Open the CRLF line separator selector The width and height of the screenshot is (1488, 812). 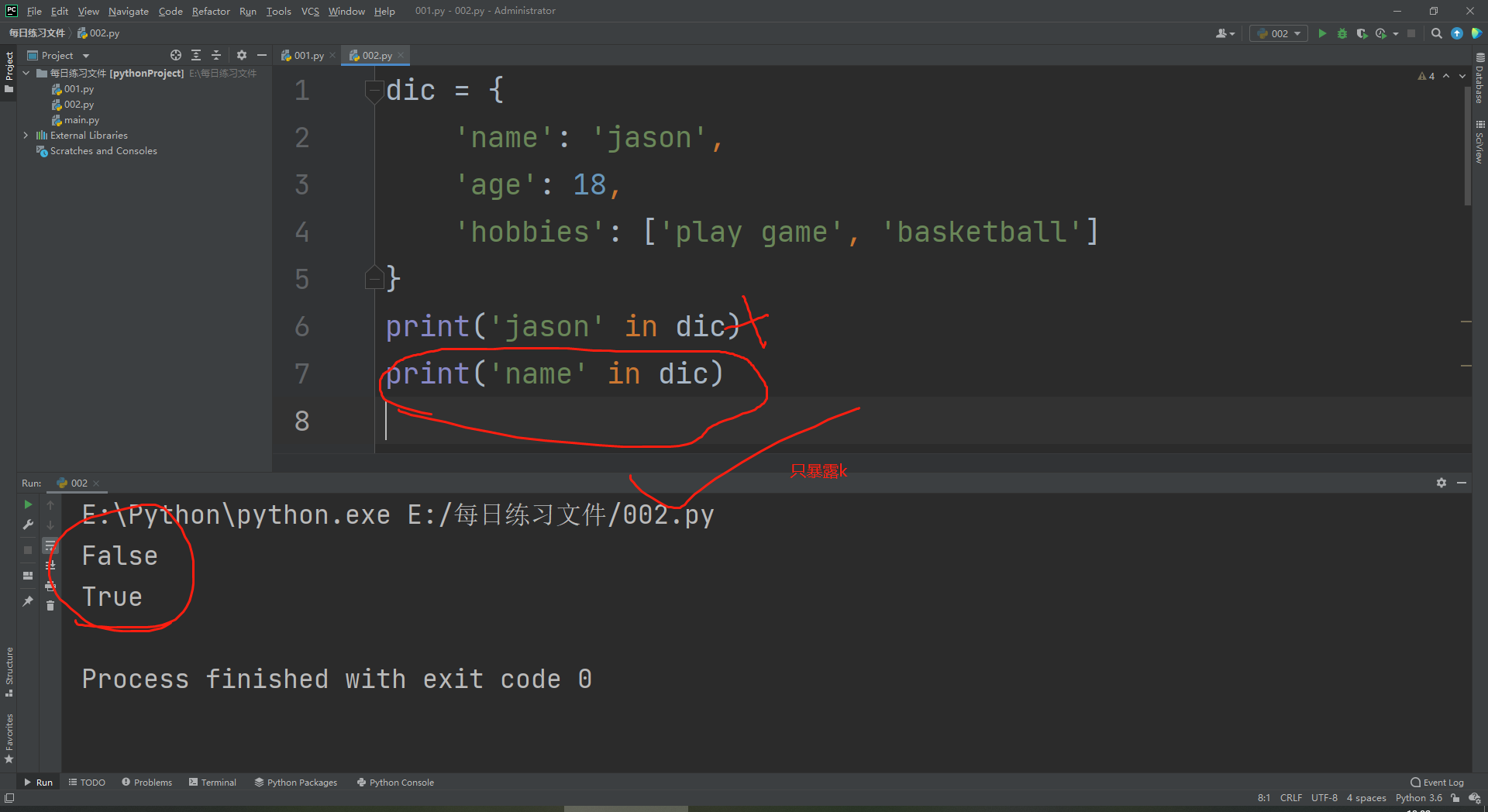(x=1291, y=798)
